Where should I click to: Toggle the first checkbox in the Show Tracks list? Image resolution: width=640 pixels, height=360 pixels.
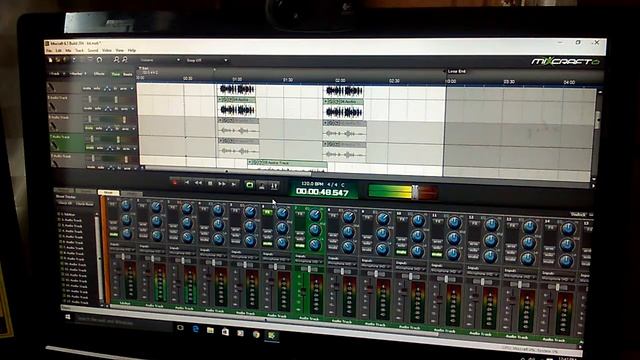pos(60,214)
